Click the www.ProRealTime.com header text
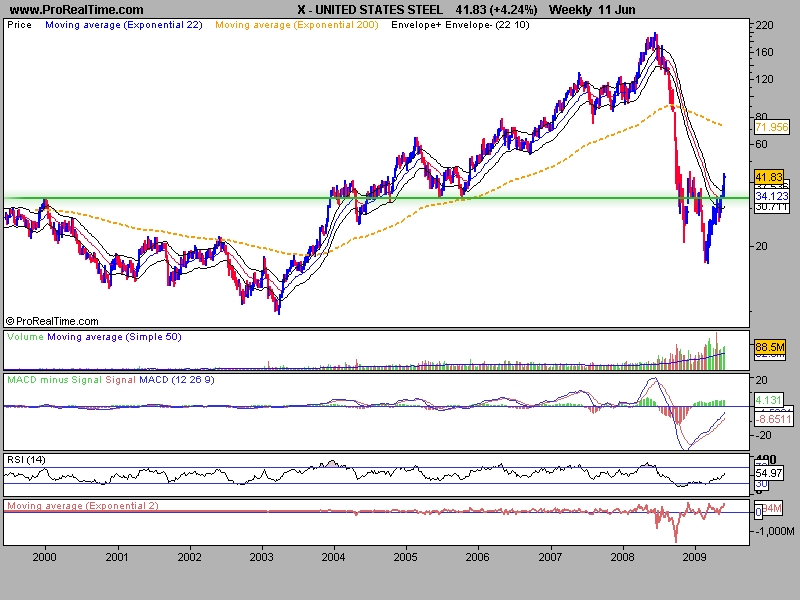 pyautogui.click(x=77, y=10)
